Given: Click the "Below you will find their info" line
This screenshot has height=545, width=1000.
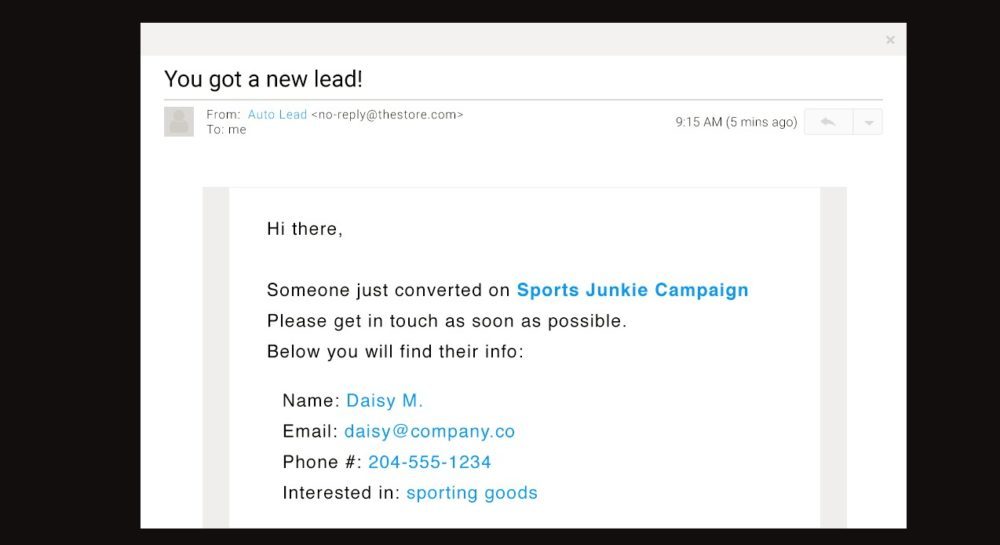Looking at the screenshot, I should (x=395, y=352).
